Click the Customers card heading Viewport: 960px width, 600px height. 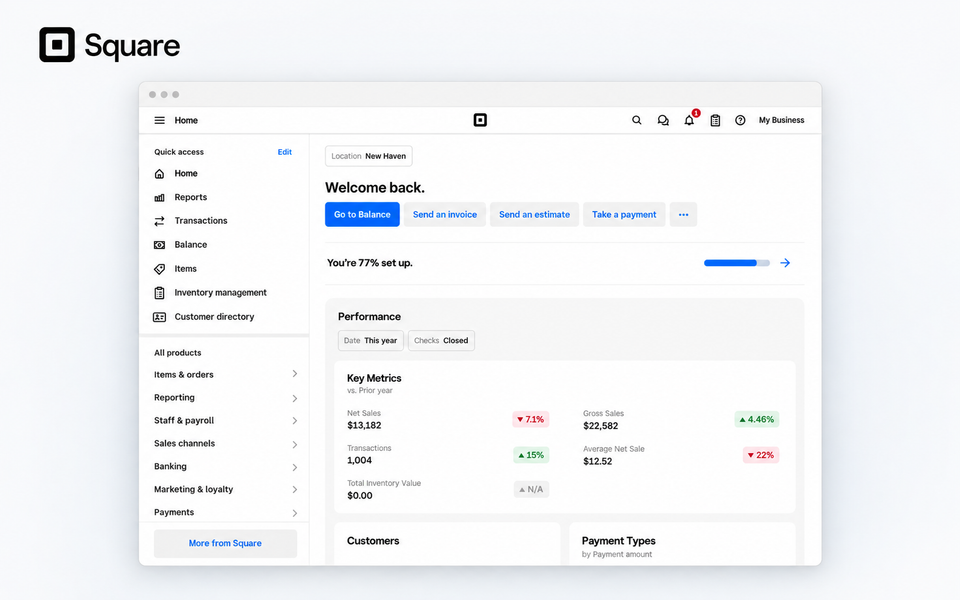[x=373, y=541]
